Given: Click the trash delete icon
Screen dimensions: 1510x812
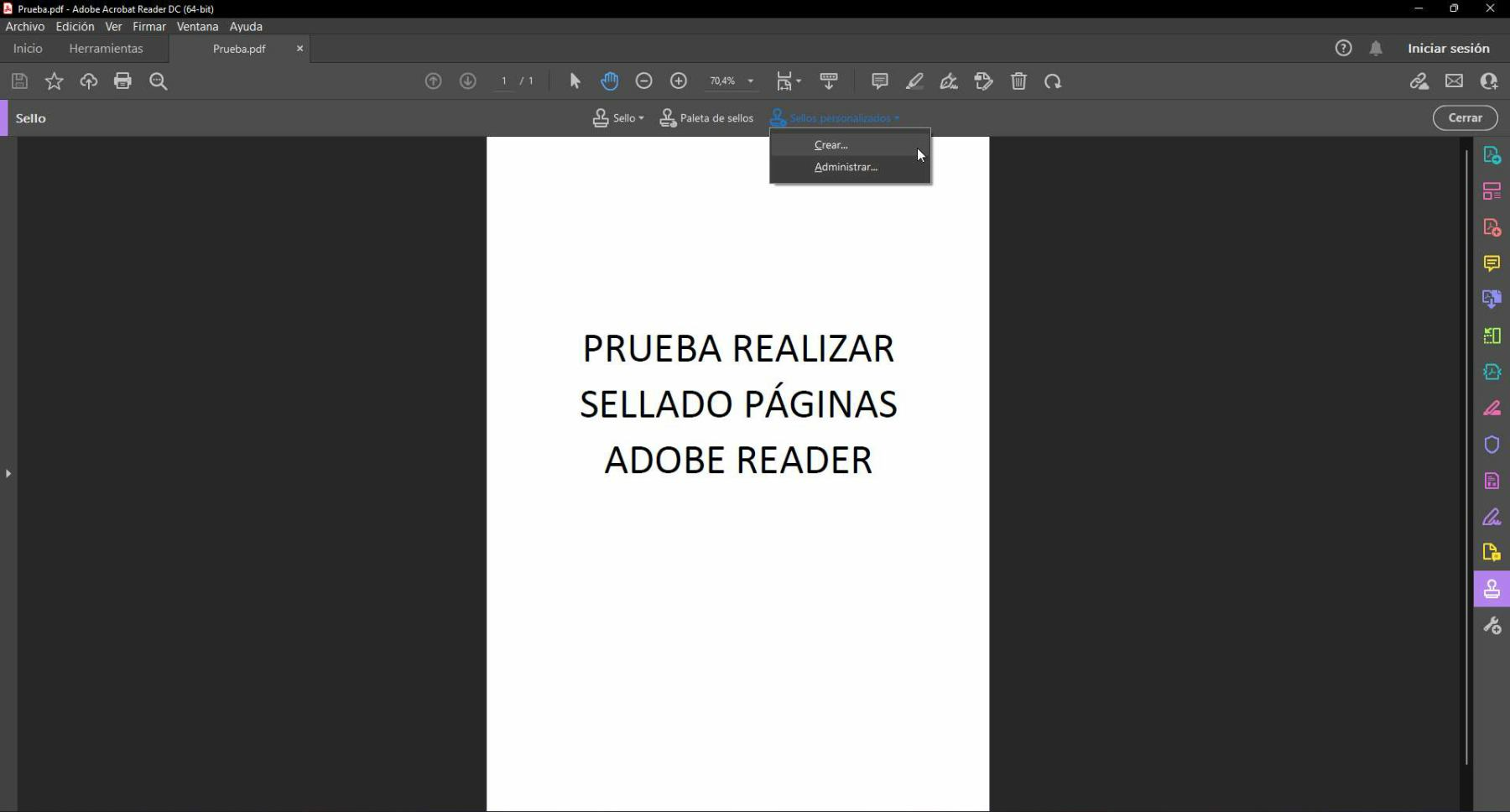Looking at the screenshot, I should coord(1018,81).
